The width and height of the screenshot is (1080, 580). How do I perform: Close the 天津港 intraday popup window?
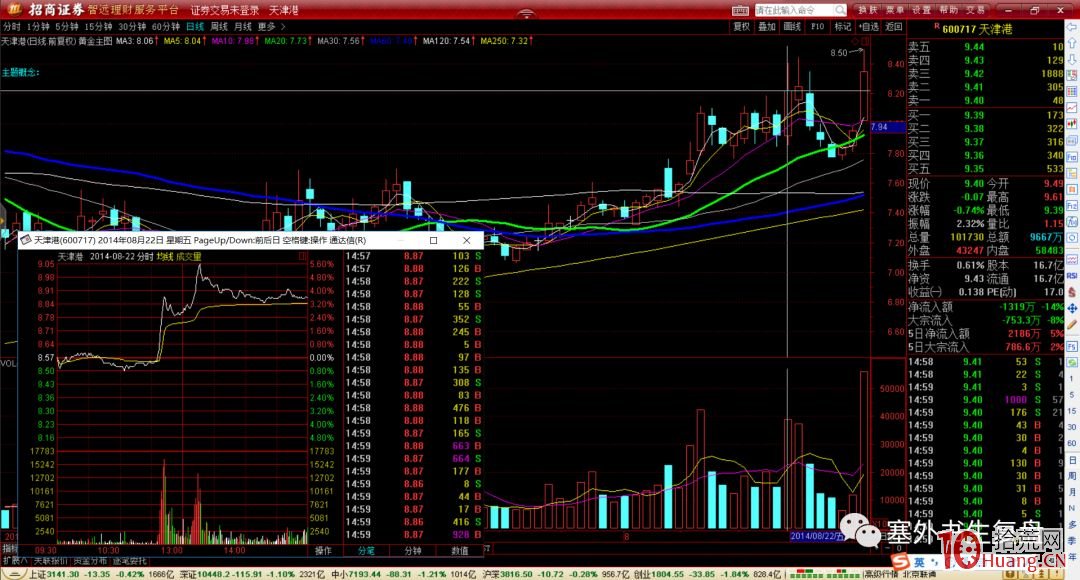coord(466,240)
